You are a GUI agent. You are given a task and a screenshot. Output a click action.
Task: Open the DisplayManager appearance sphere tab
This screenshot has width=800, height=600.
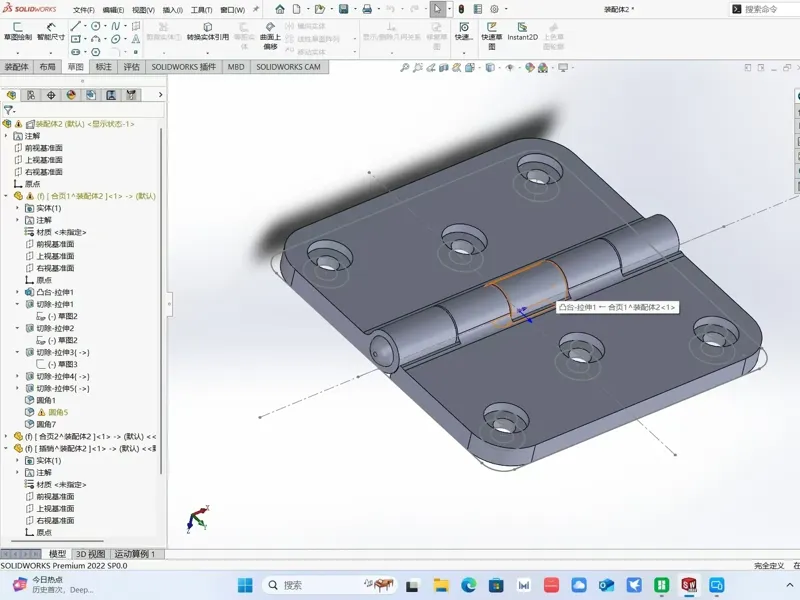pyautogui.click(x=71, y=95)
